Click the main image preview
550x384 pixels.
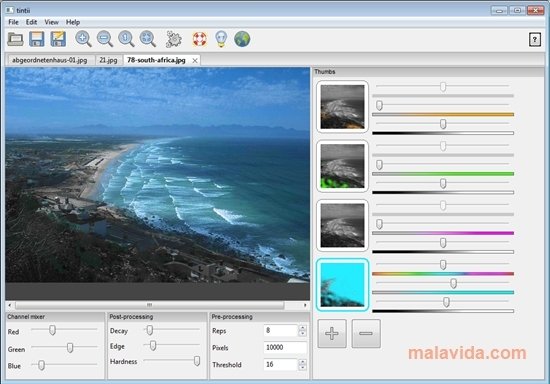(157, 175)
